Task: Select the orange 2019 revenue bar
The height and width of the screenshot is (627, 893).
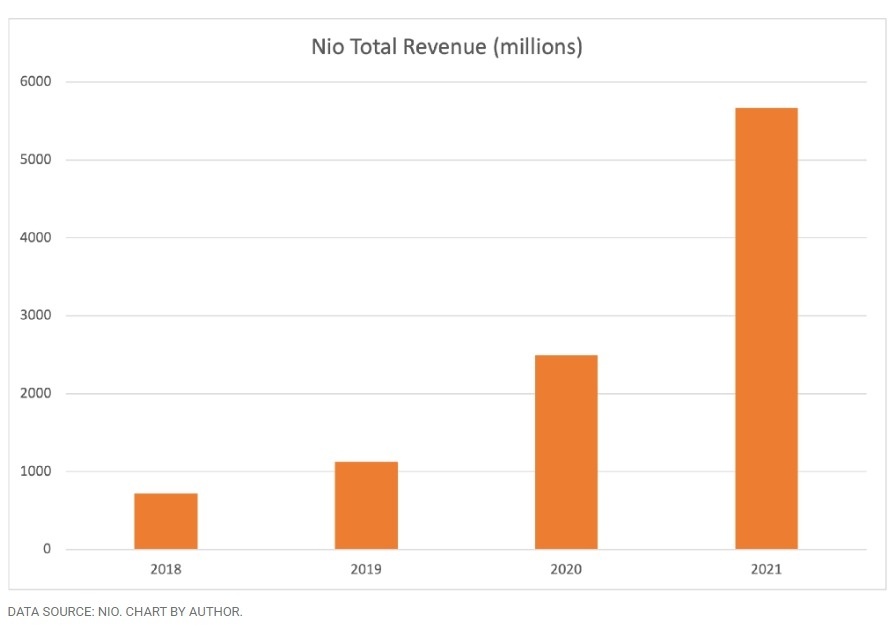Action: 366,505
